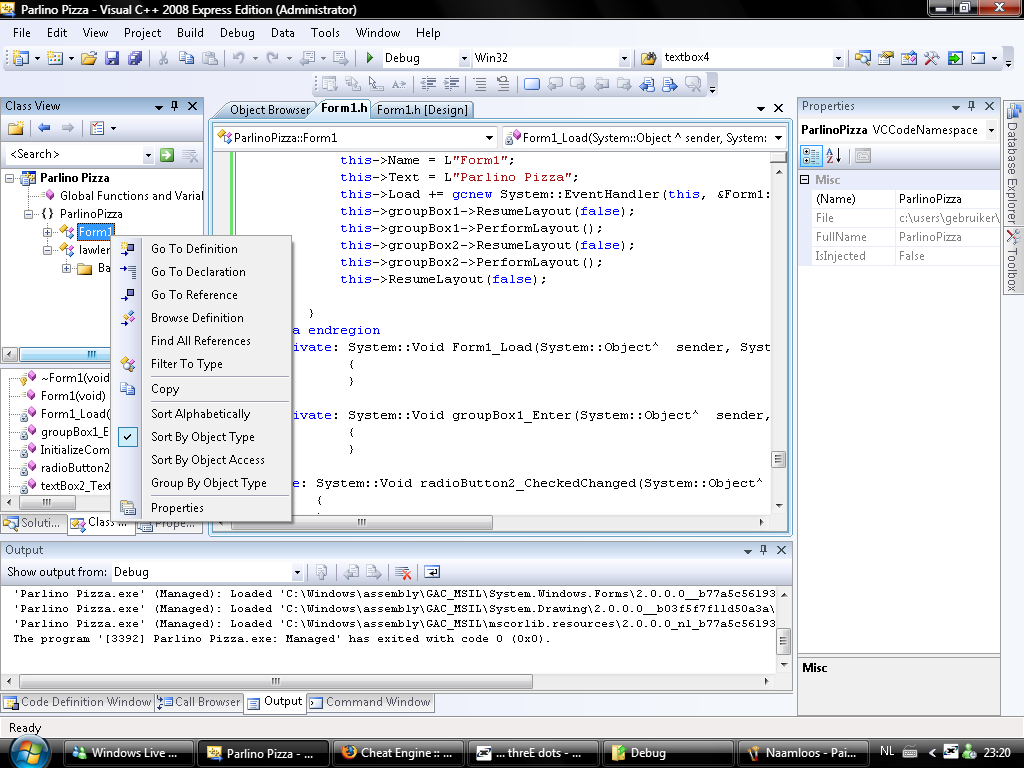Screen dimensions: 1024x768
Task: Click the Class View New Folder icon
Action: tap(16, 128)
